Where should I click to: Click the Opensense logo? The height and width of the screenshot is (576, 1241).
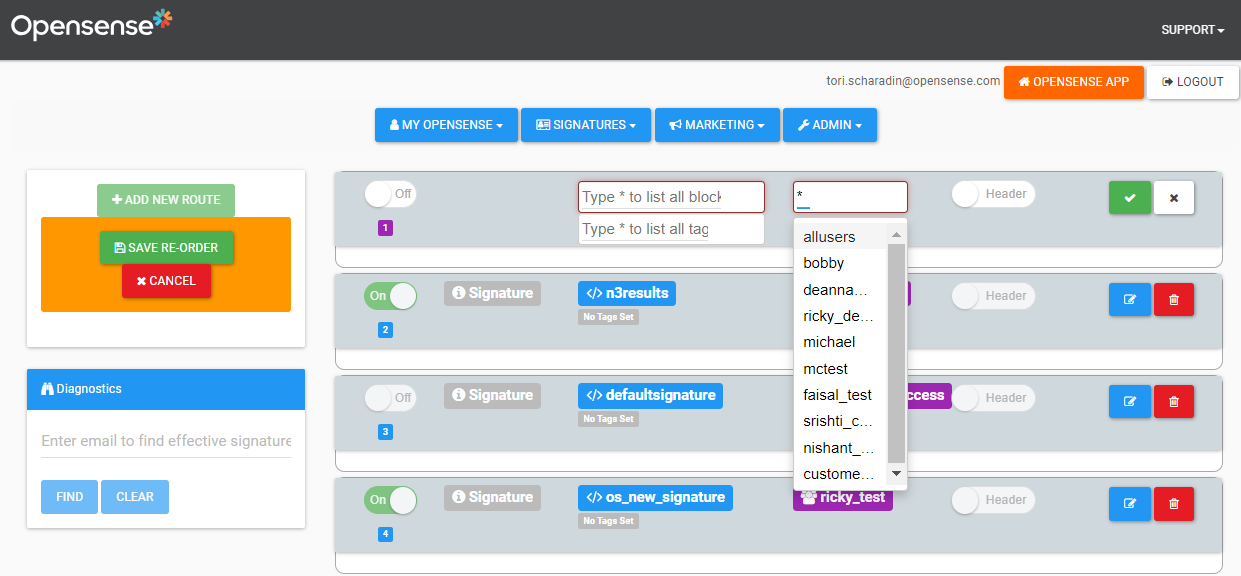coord(91,24)
